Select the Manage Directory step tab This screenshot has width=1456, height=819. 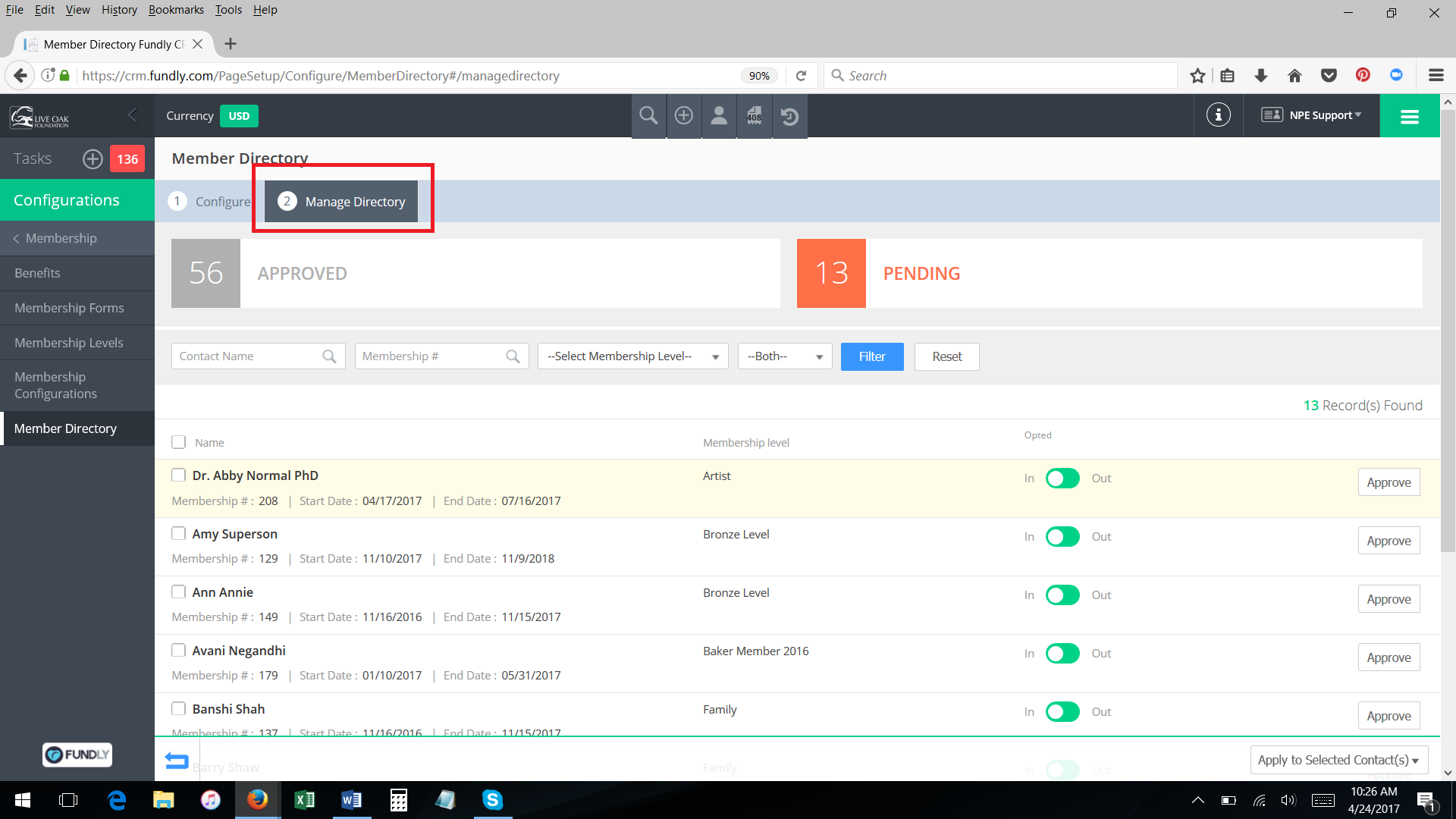click(341, 202)
